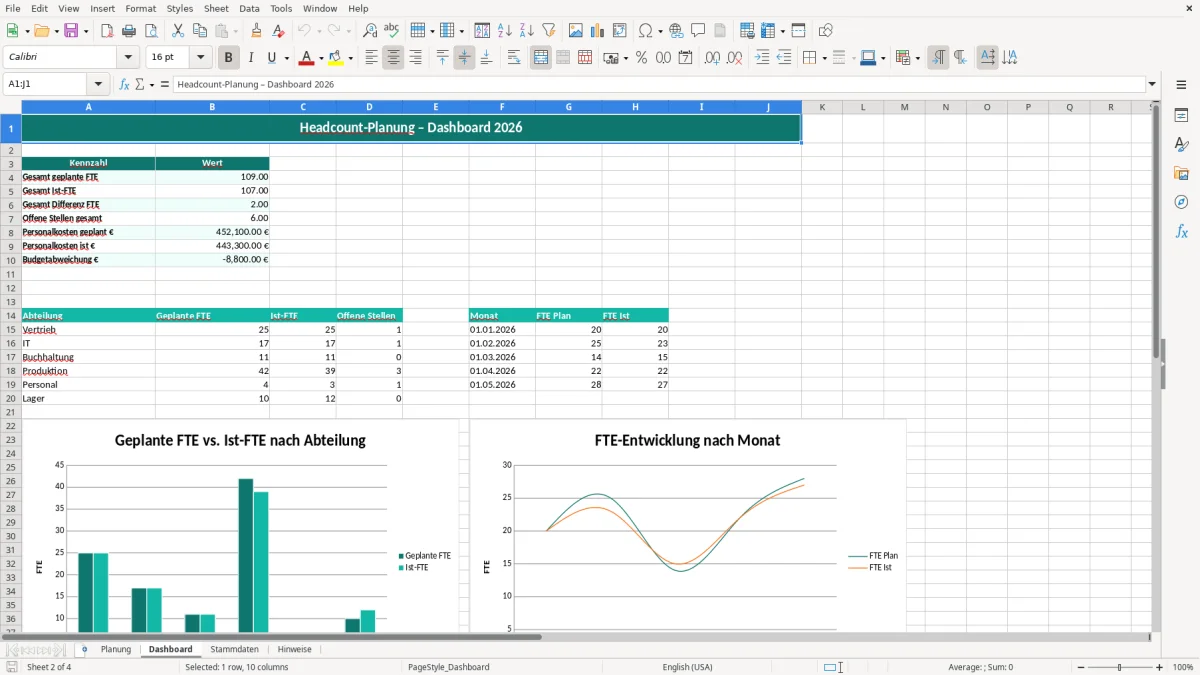Viewport: 1200px width, 675px height.
Task: Save the document with the Save icon
Action: 70,31
